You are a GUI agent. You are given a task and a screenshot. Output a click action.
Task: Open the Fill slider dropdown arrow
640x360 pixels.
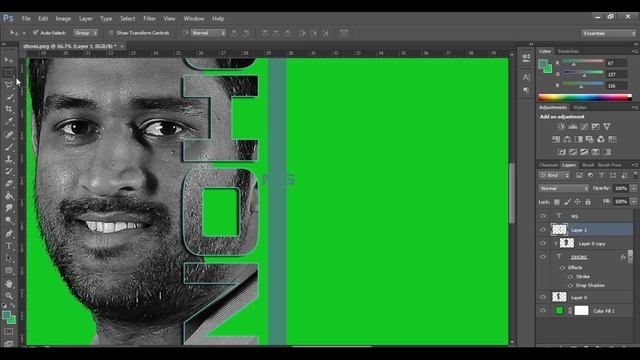(x=633, y=202)
